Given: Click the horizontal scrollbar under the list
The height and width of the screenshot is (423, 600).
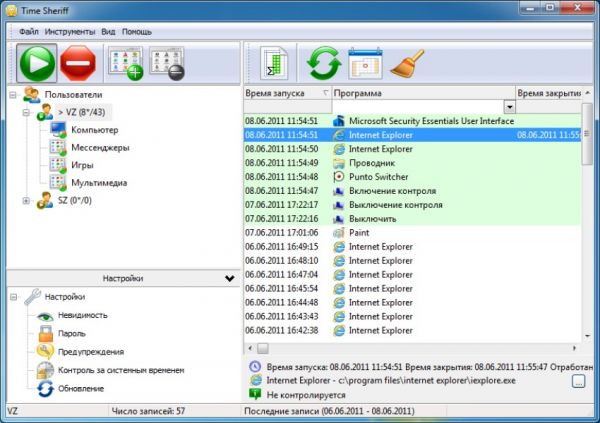Looking at the screenshot, I should [x=400, y=348].
